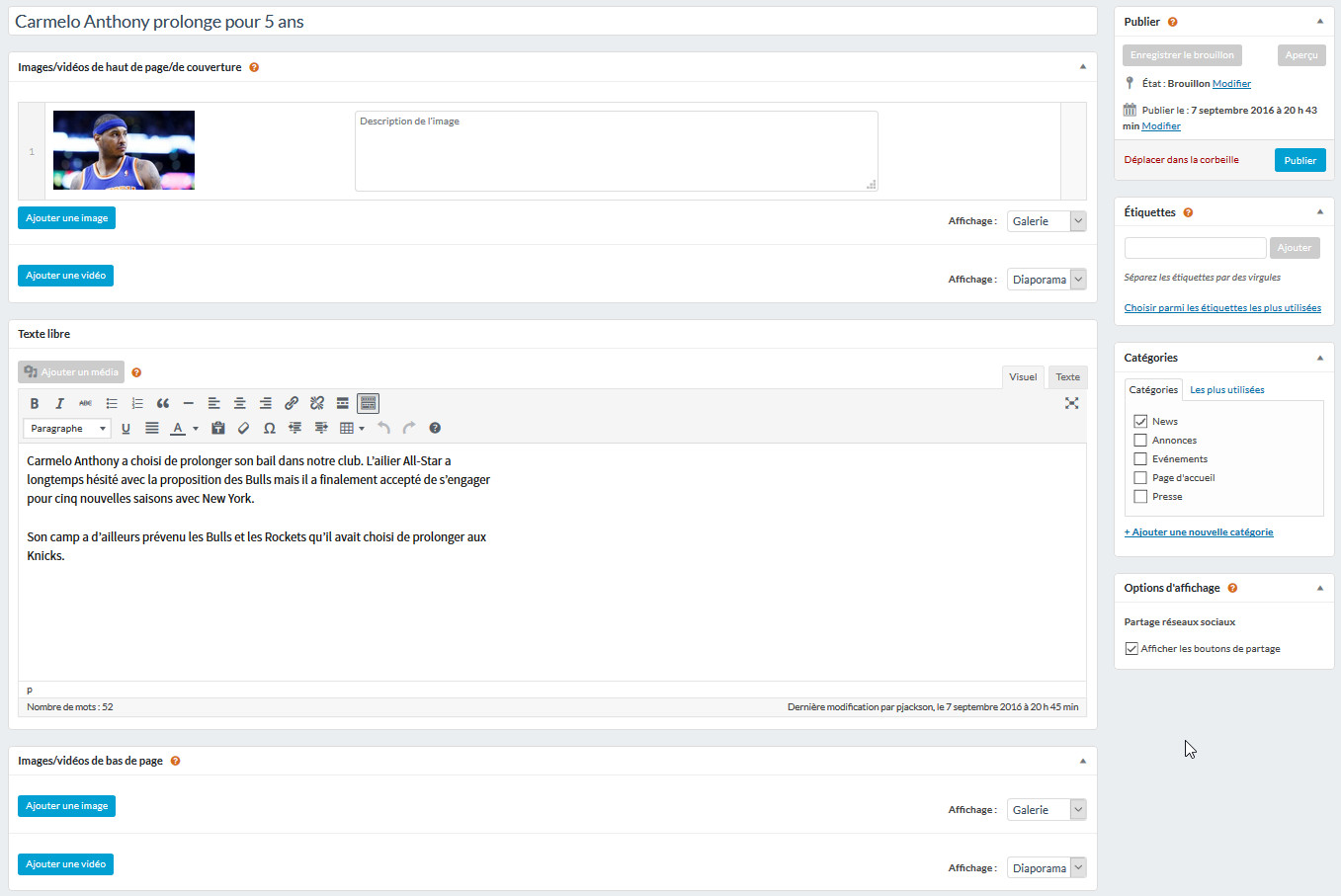Screen dimensions: 1341x896
Task: Uncheck the News category
Action: [1140, 421]
